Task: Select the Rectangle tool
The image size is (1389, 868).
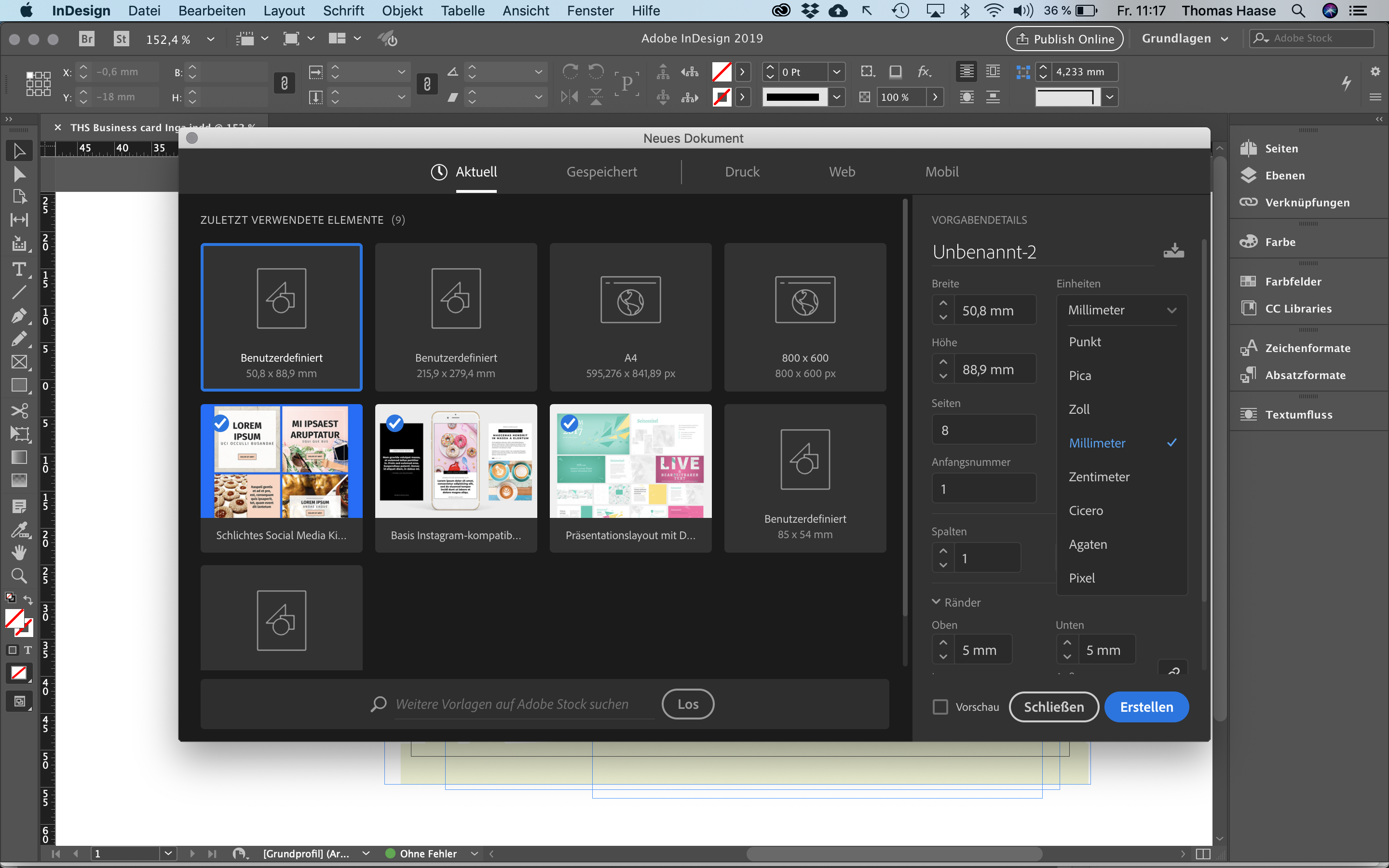Action: 19,386
